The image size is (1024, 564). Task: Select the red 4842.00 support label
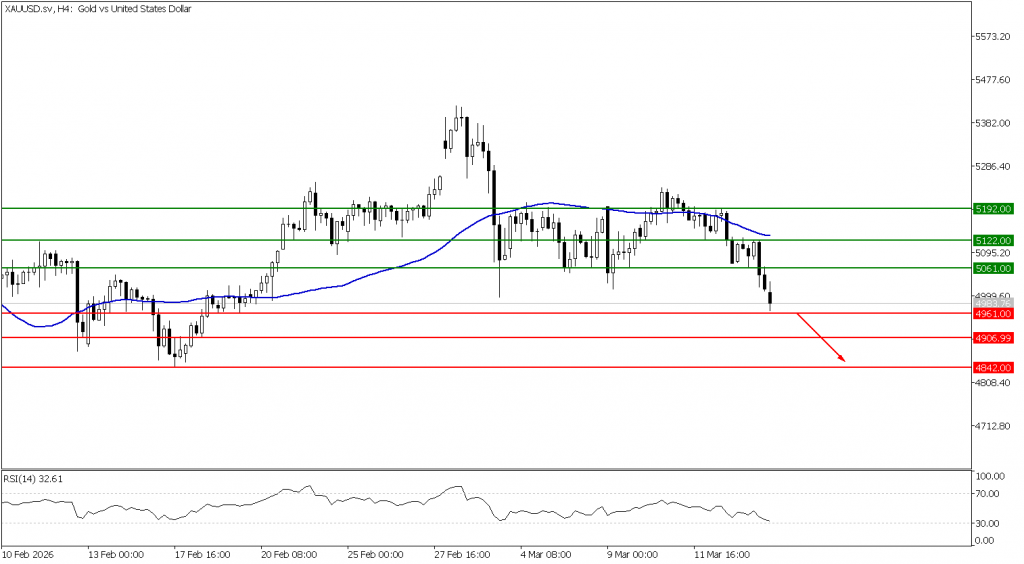click(993, 367)
